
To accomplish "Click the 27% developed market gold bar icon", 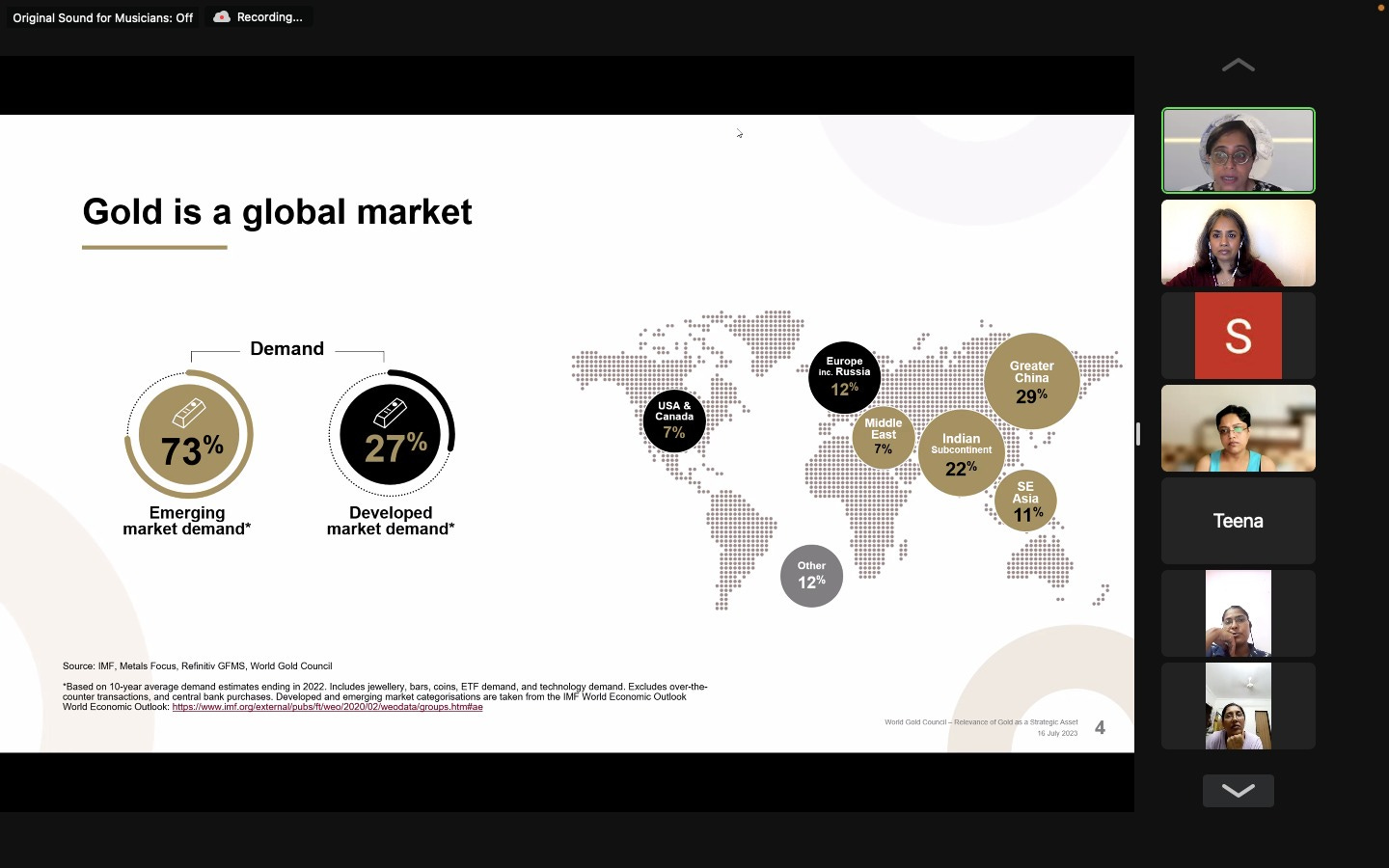I will point(391,413).
